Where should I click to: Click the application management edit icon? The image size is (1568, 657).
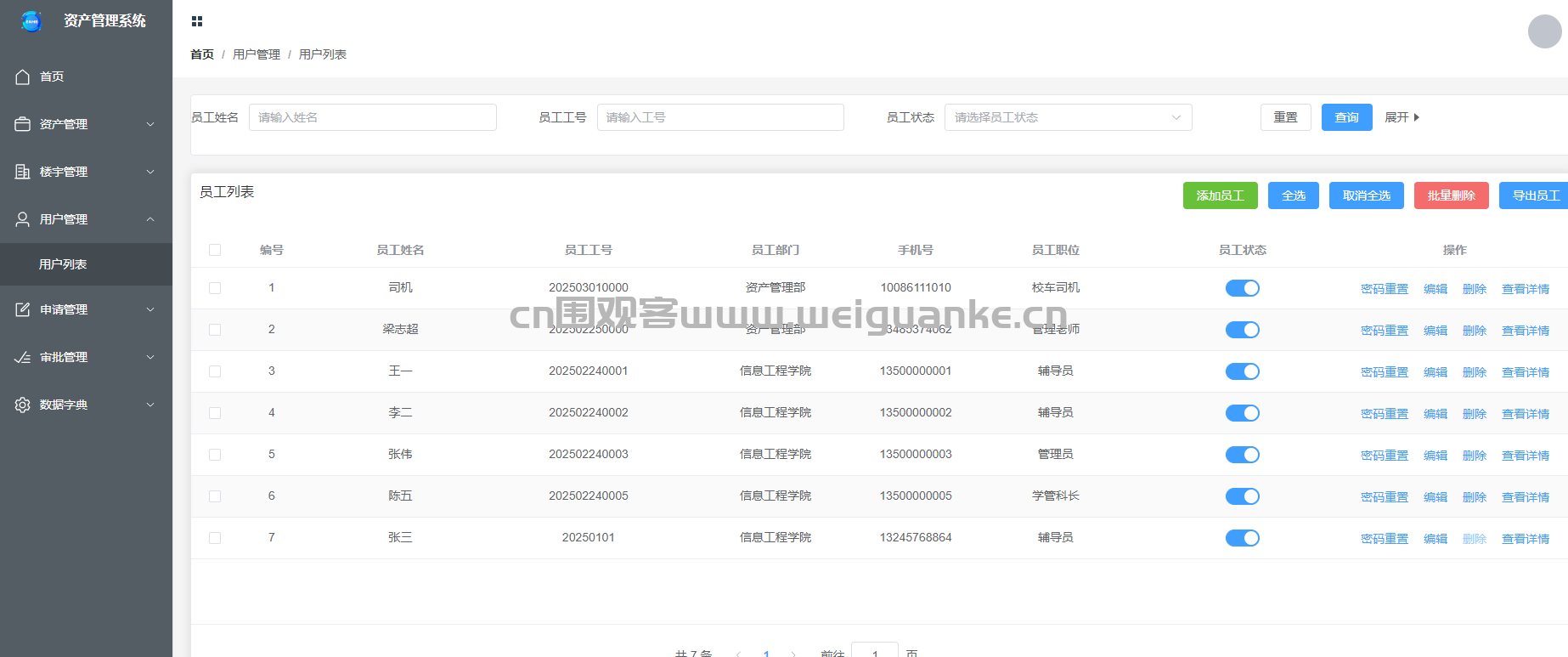(23, 309)
